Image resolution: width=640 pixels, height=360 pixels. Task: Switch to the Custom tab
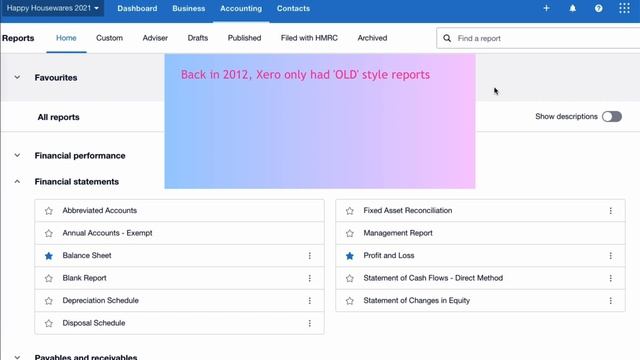coord(109,38)
